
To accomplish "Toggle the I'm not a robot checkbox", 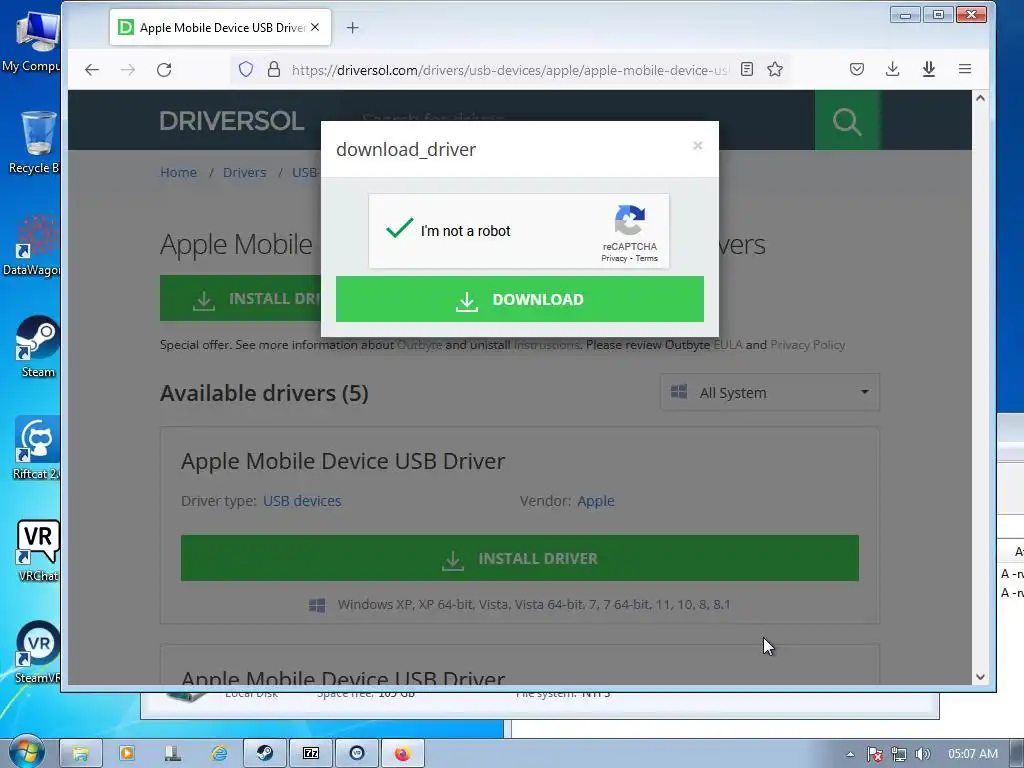I will click(x=399, y=229).
